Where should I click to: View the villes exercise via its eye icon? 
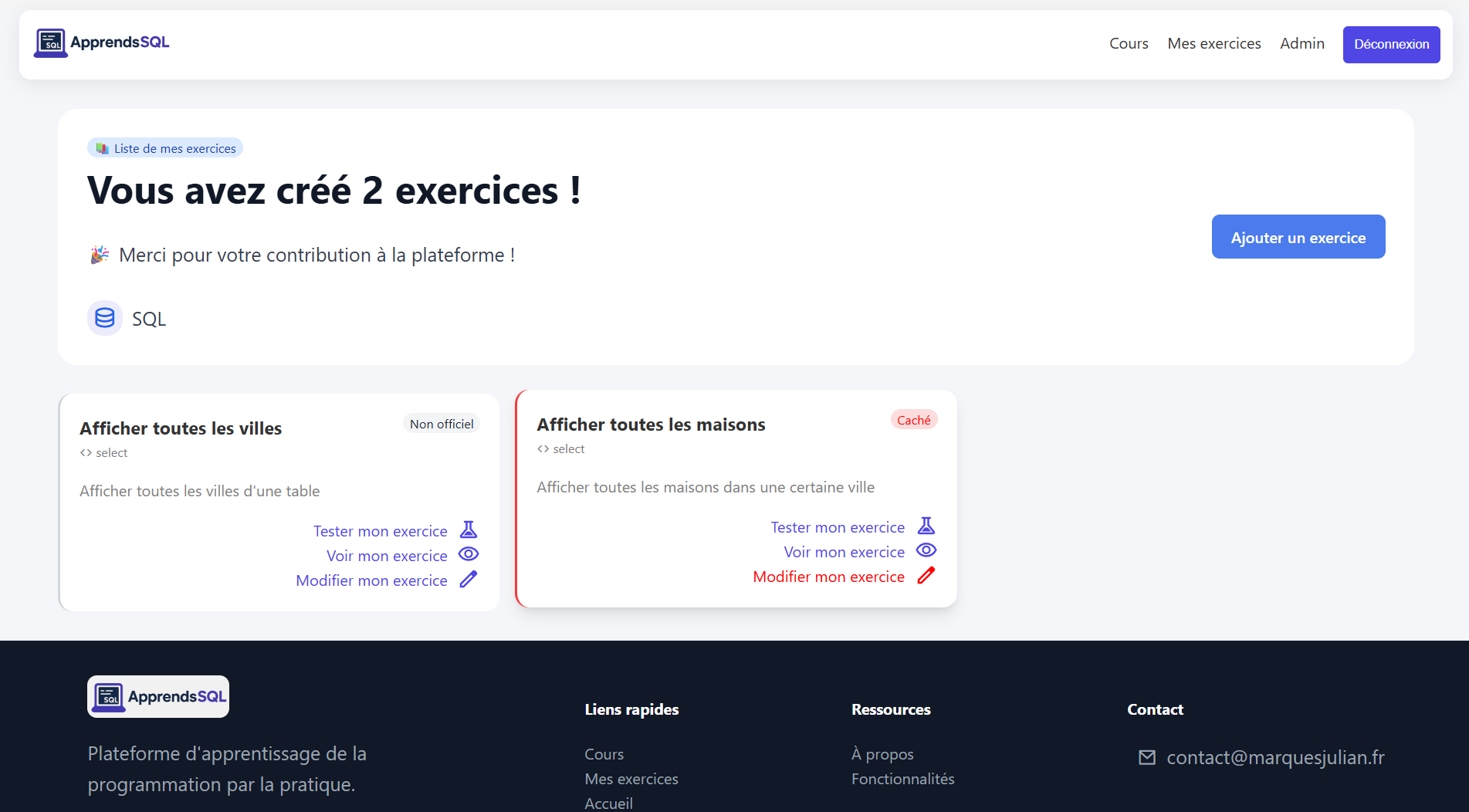click(469, 554)
